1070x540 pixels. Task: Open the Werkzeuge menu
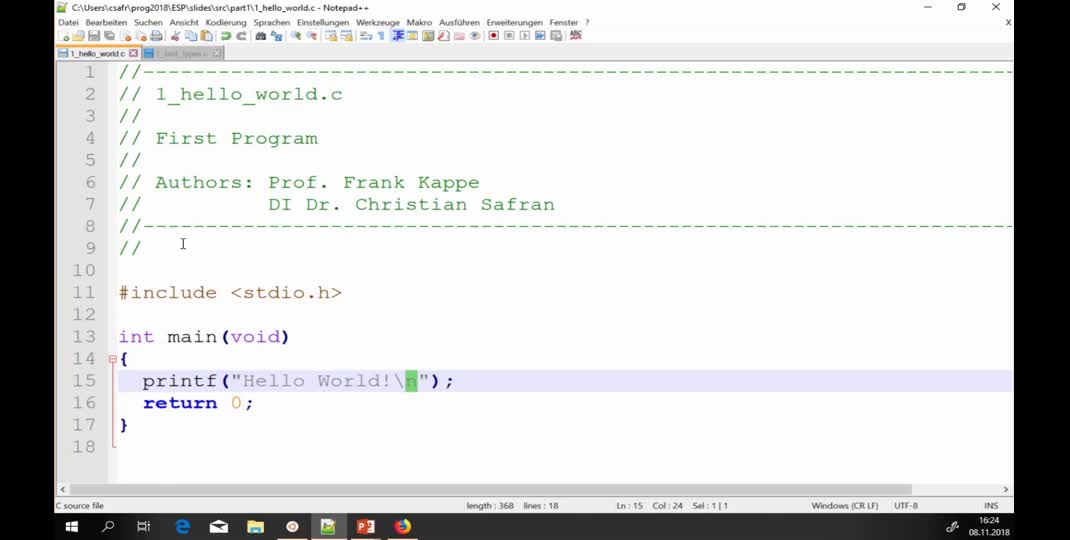coord(377,23)
